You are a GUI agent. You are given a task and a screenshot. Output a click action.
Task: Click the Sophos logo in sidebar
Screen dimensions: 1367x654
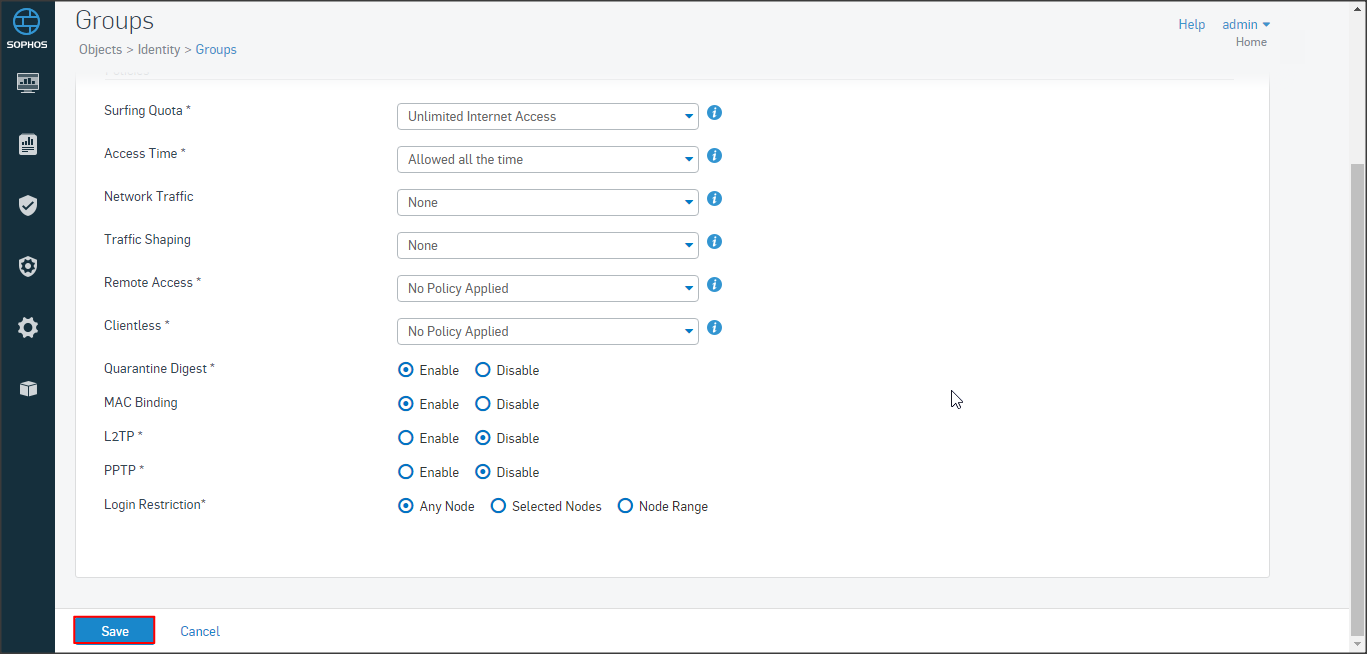click(x=27, y=27)
